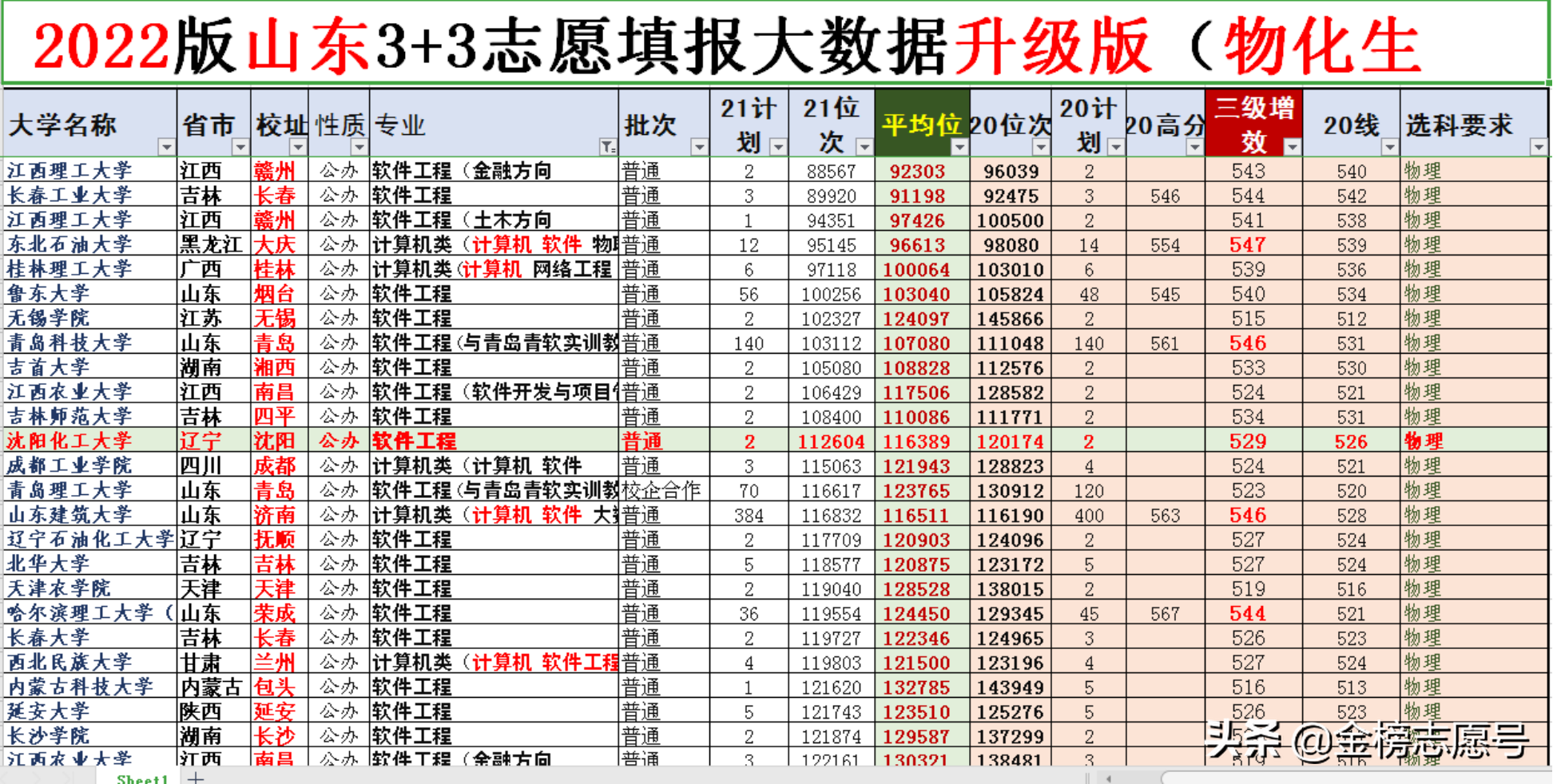Click the filter icon on 校址 column
The height and width of the screenshot is (784, 1553).
298,147
